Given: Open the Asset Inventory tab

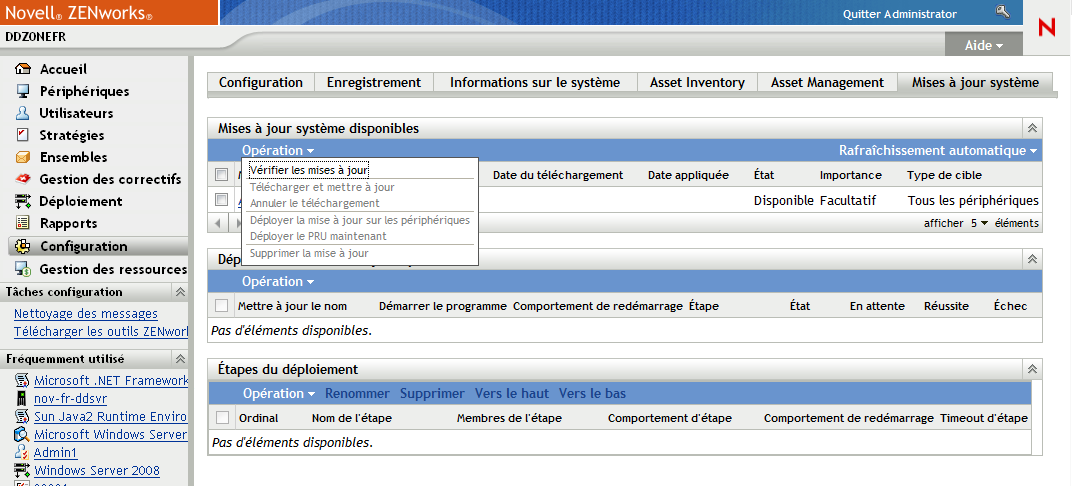Looking at the screenshot, I should click(697, 83).
